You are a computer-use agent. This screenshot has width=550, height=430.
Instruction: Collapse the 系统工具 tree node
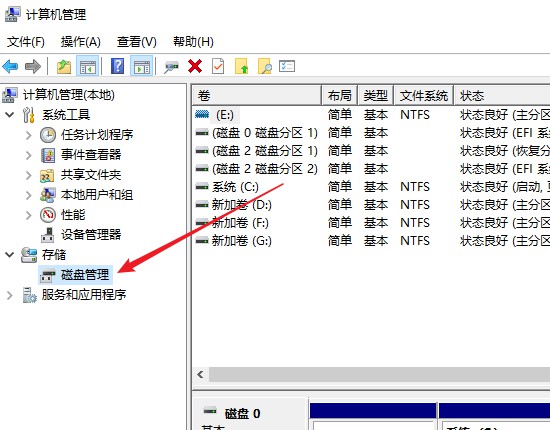pyautogui.click(x=10, y=114)
